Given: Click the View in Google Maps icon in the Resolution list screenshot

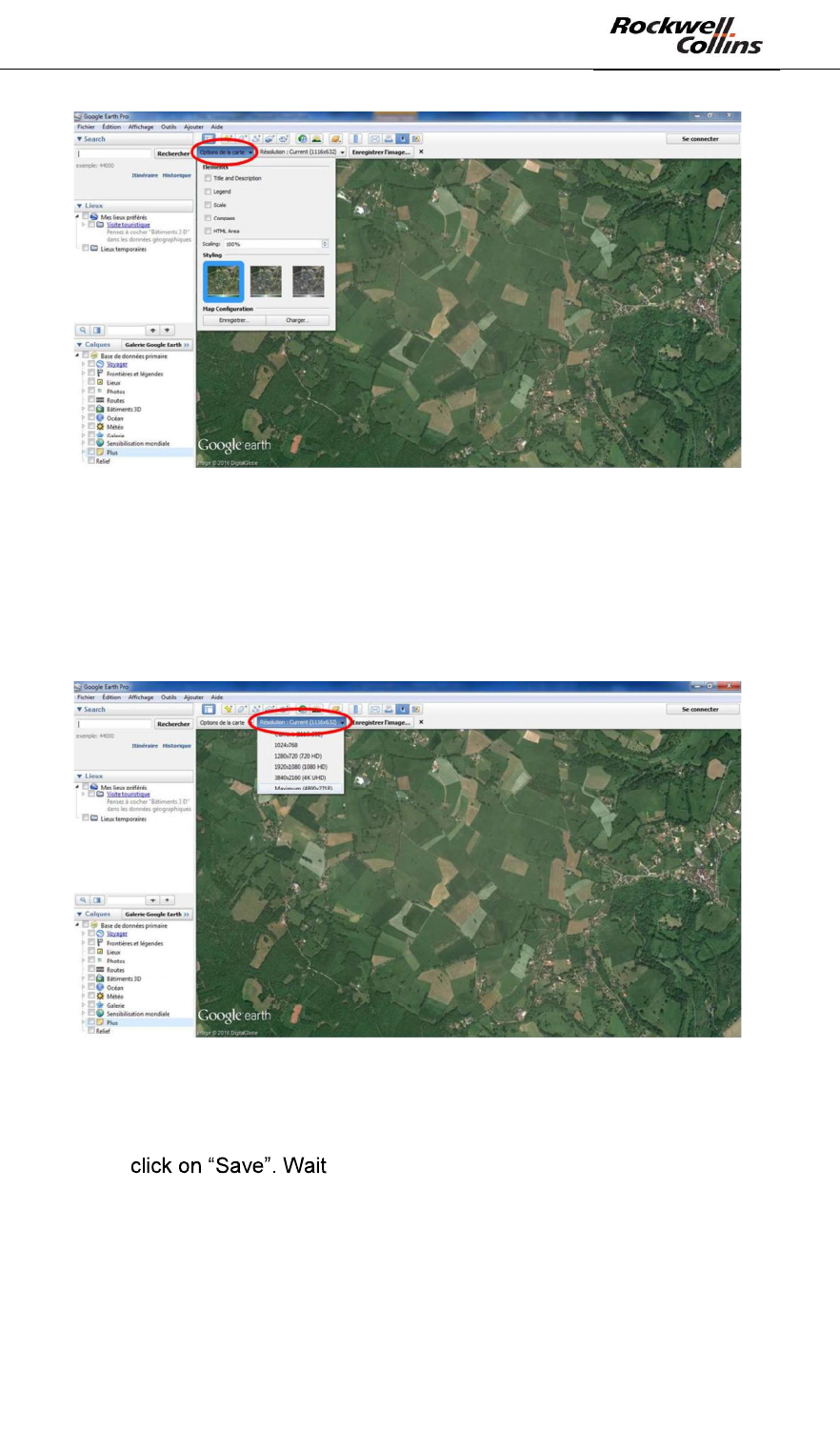Looking at the screenshot, I should (415, 709).
